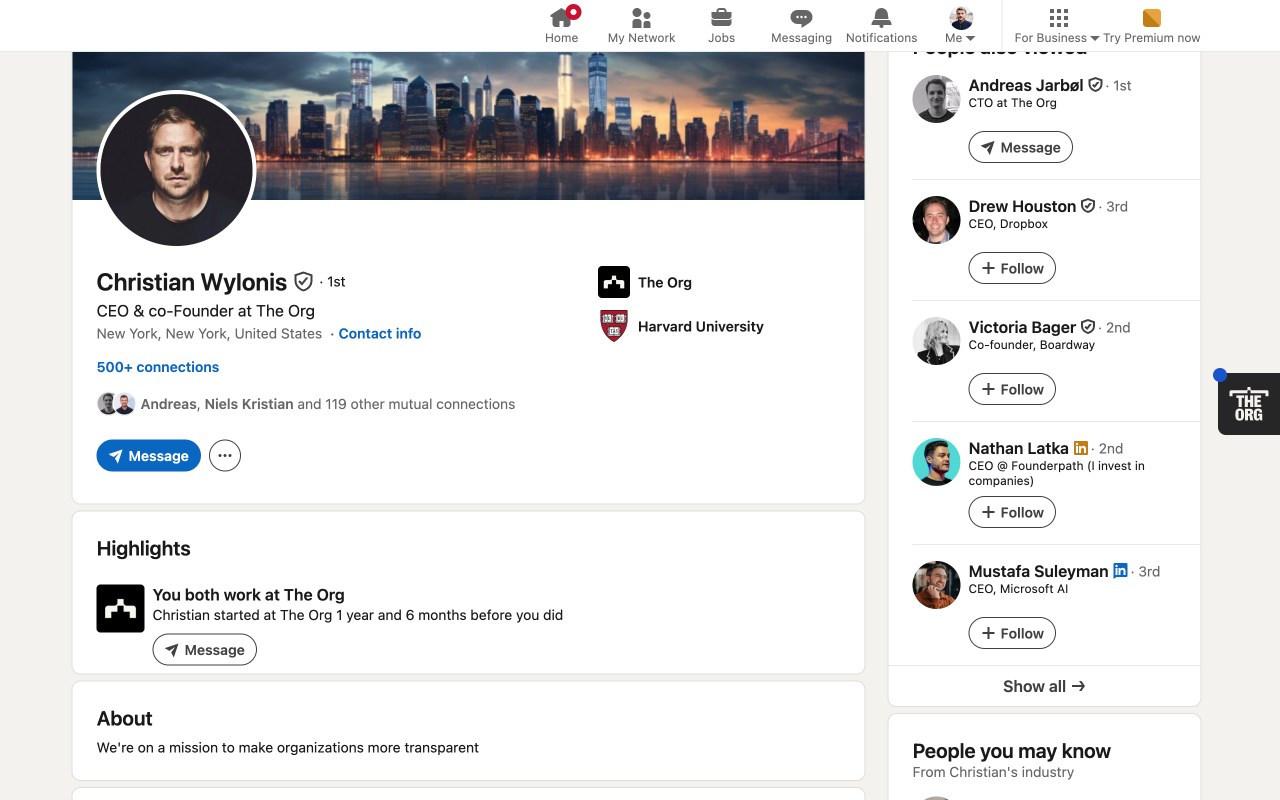The image size is (1280, 800).
Task: Show all people also viewed
Action: 1044,686
